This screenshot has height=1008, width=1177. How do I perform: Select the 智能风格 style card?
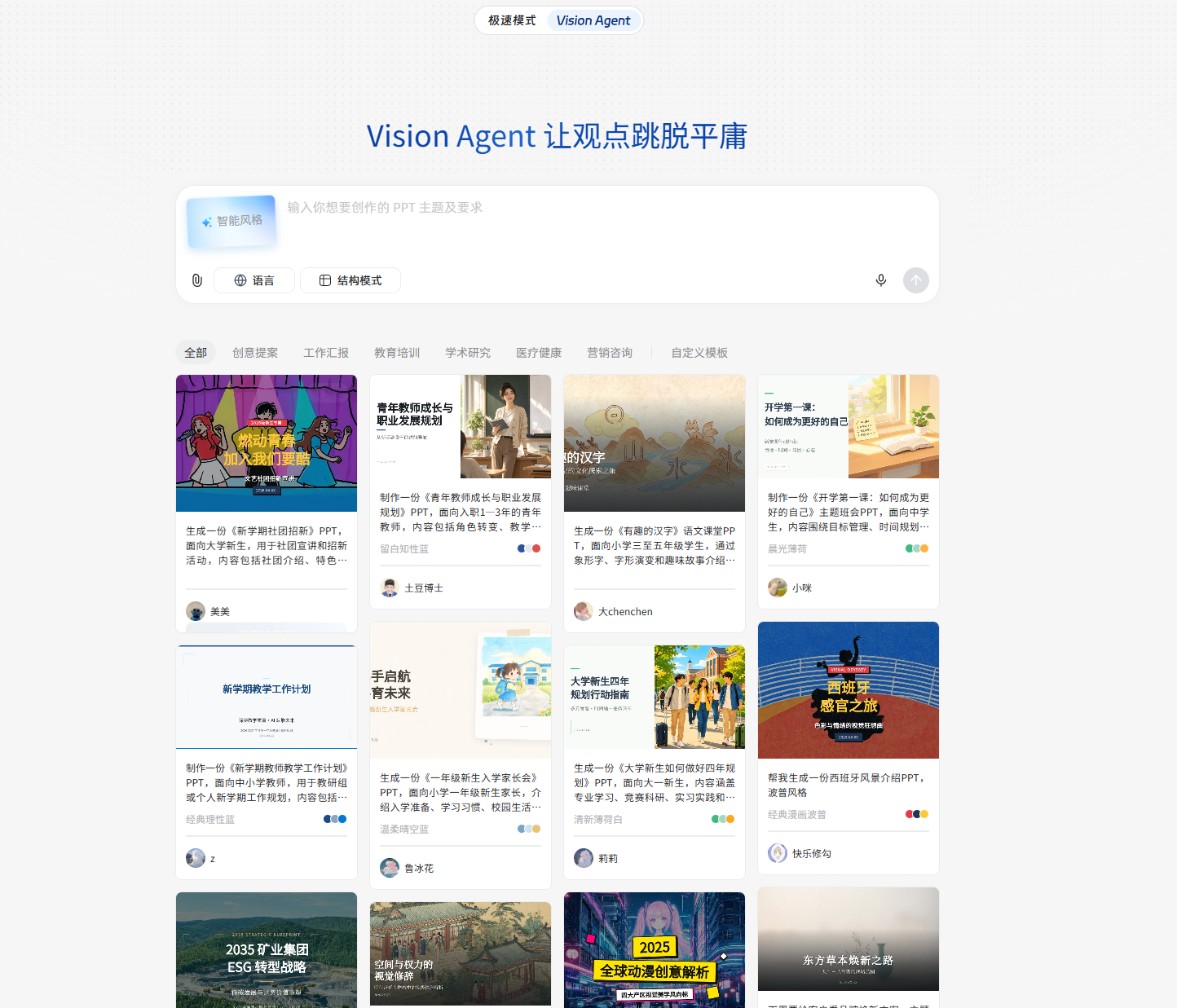231,221
